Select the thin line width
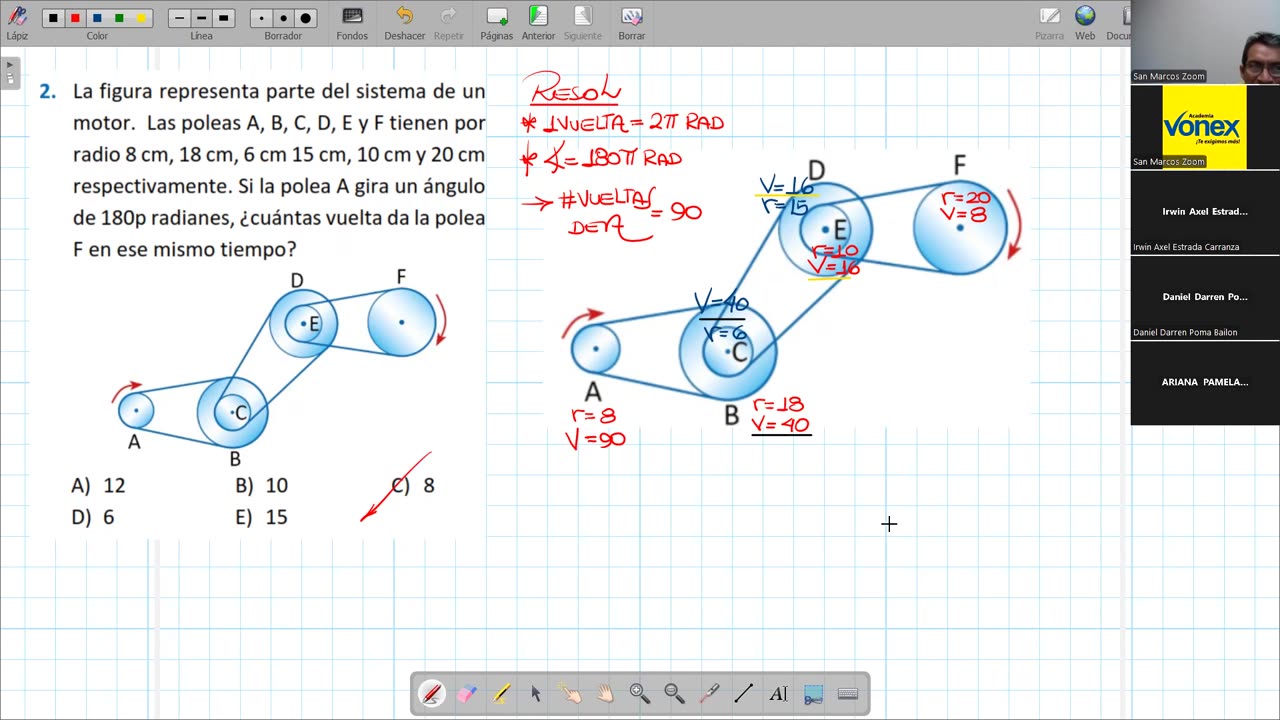 180,18
